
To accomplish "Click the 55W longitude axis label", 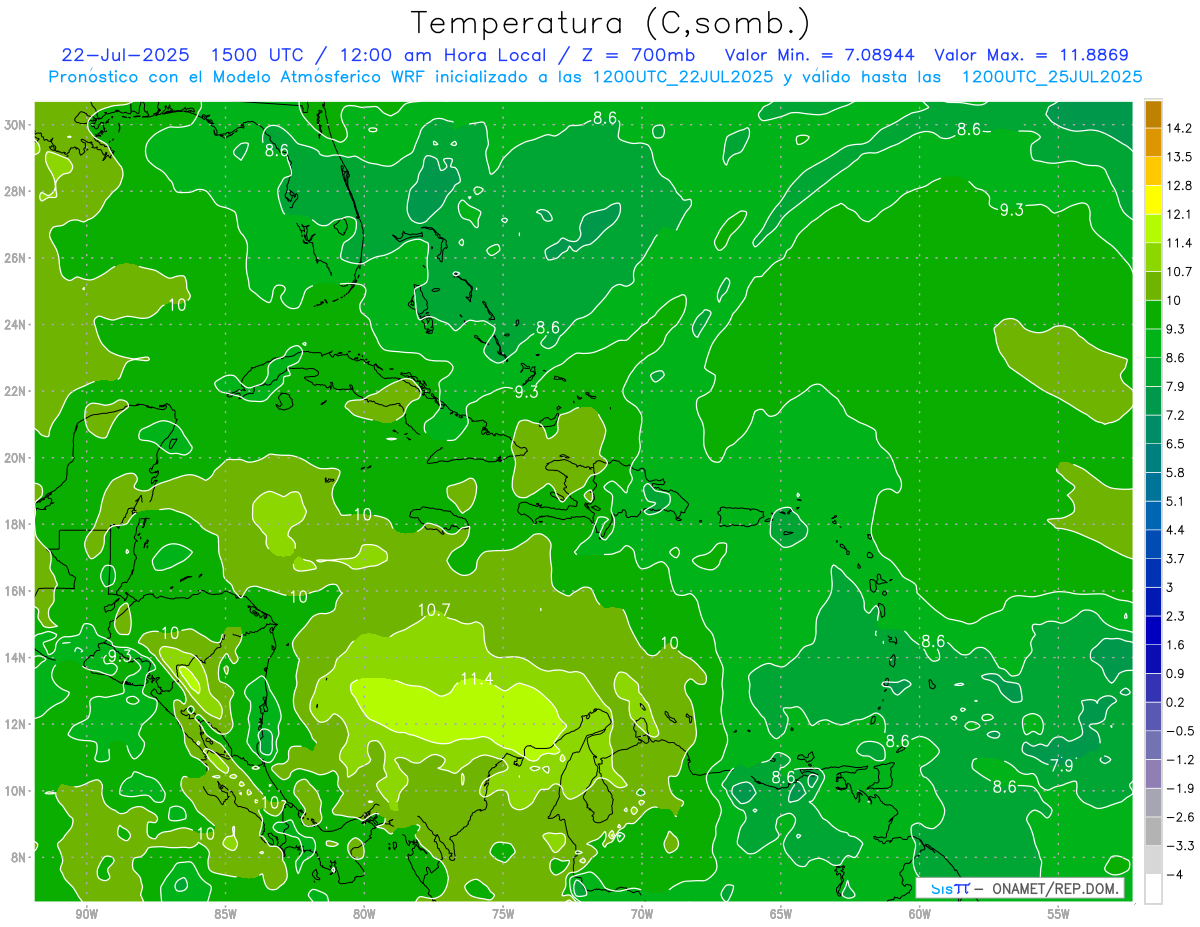I will click(1059, 914).
